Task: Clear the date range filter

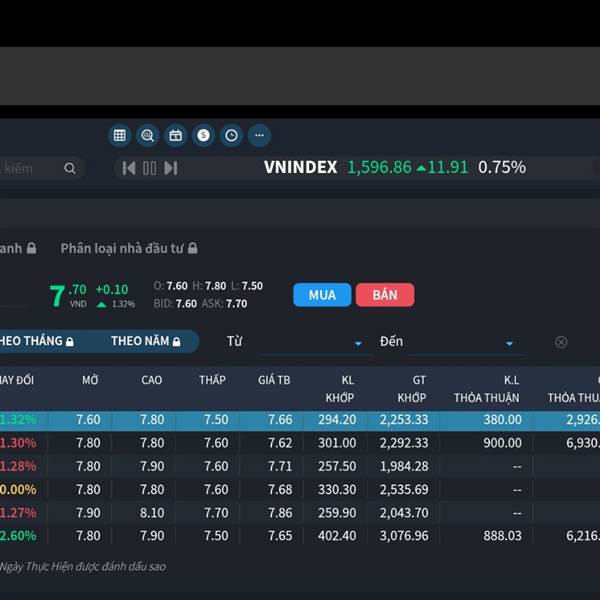Action: tap(561, 342)
